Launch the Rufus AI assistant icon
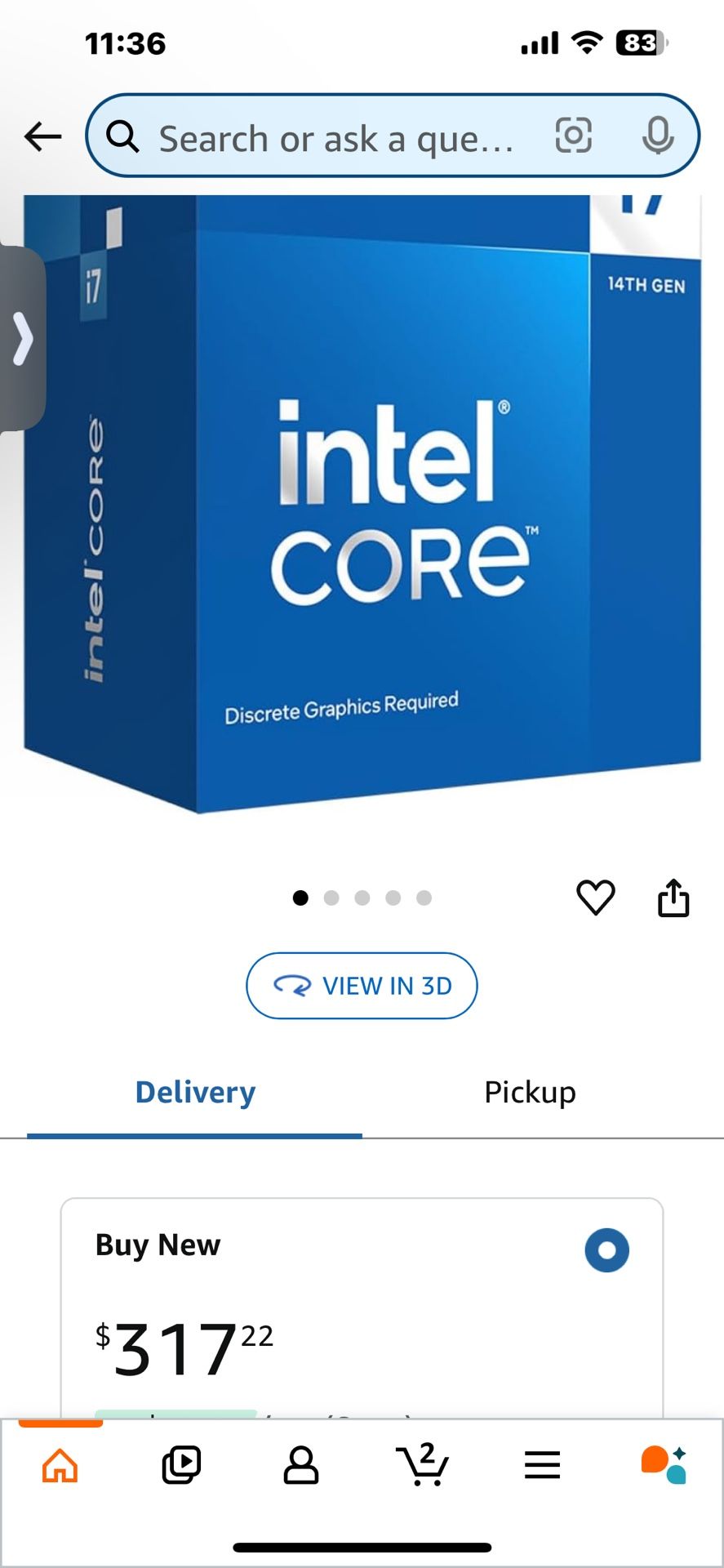 [664, 1465]
